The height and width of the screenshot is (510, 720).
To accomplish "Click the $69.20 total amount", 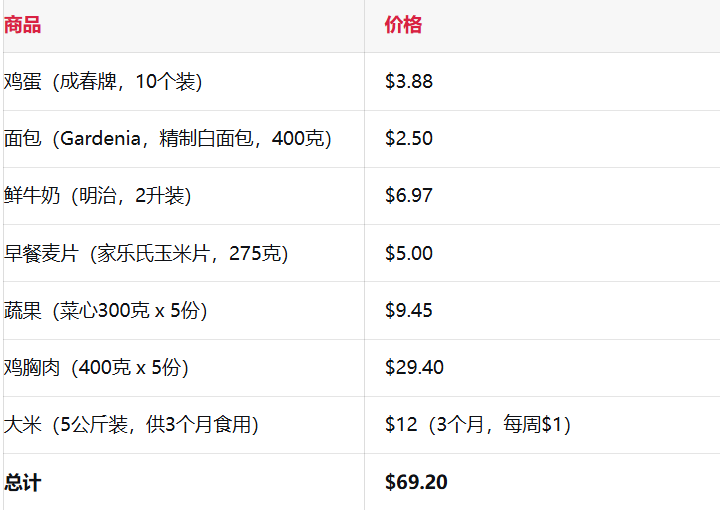I will 416,483.
